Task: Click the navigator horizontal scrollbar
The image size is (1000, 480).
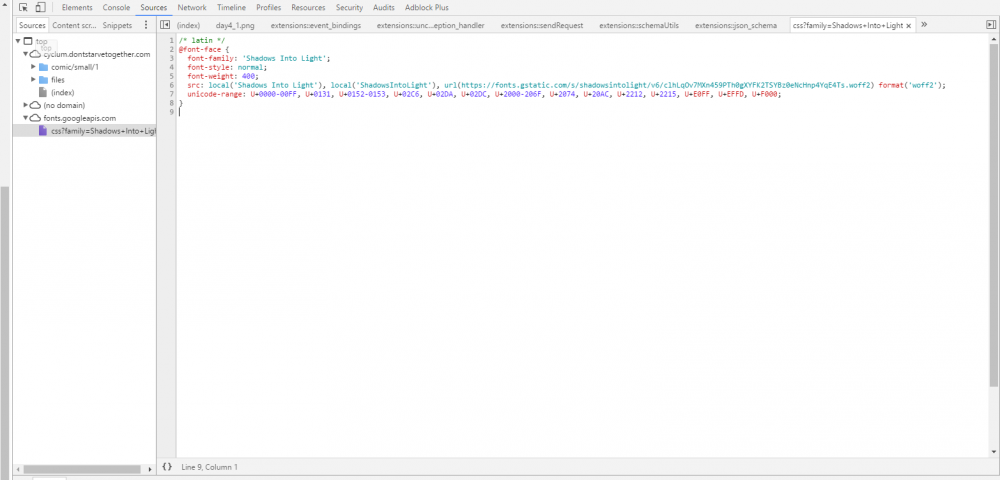Action: (80, 469)
